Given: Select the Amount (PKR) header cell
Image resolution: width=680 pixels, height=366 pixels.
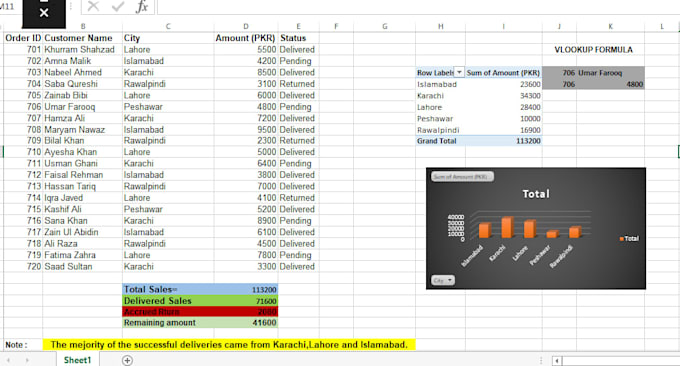Looking at the screenshot, I should coord(245,38).
